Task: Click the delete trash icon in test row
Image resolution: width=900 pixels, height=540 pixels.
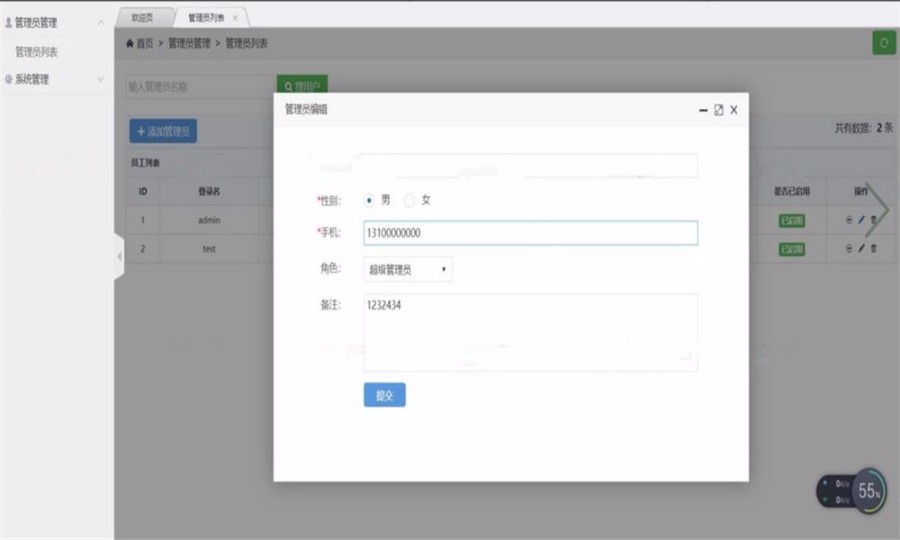Action: pos(874,248)
